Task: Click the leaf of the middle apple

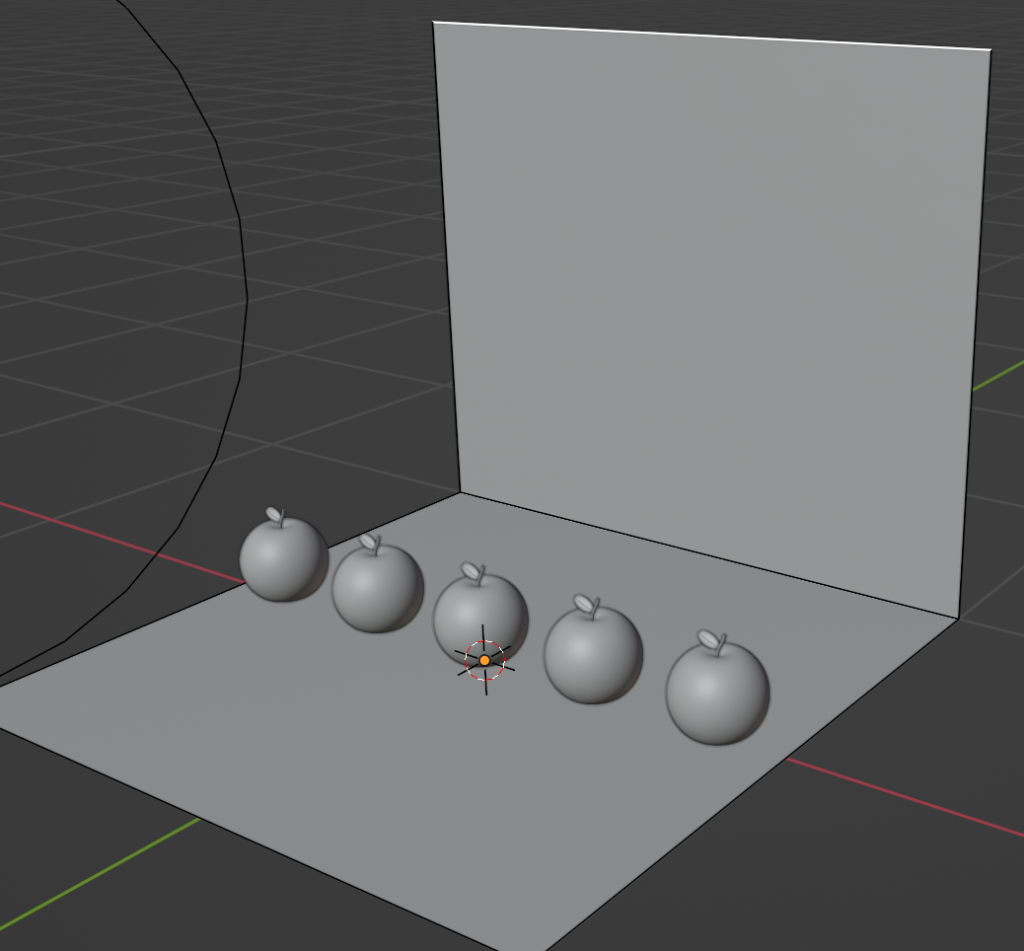Action: pos(471,571)
